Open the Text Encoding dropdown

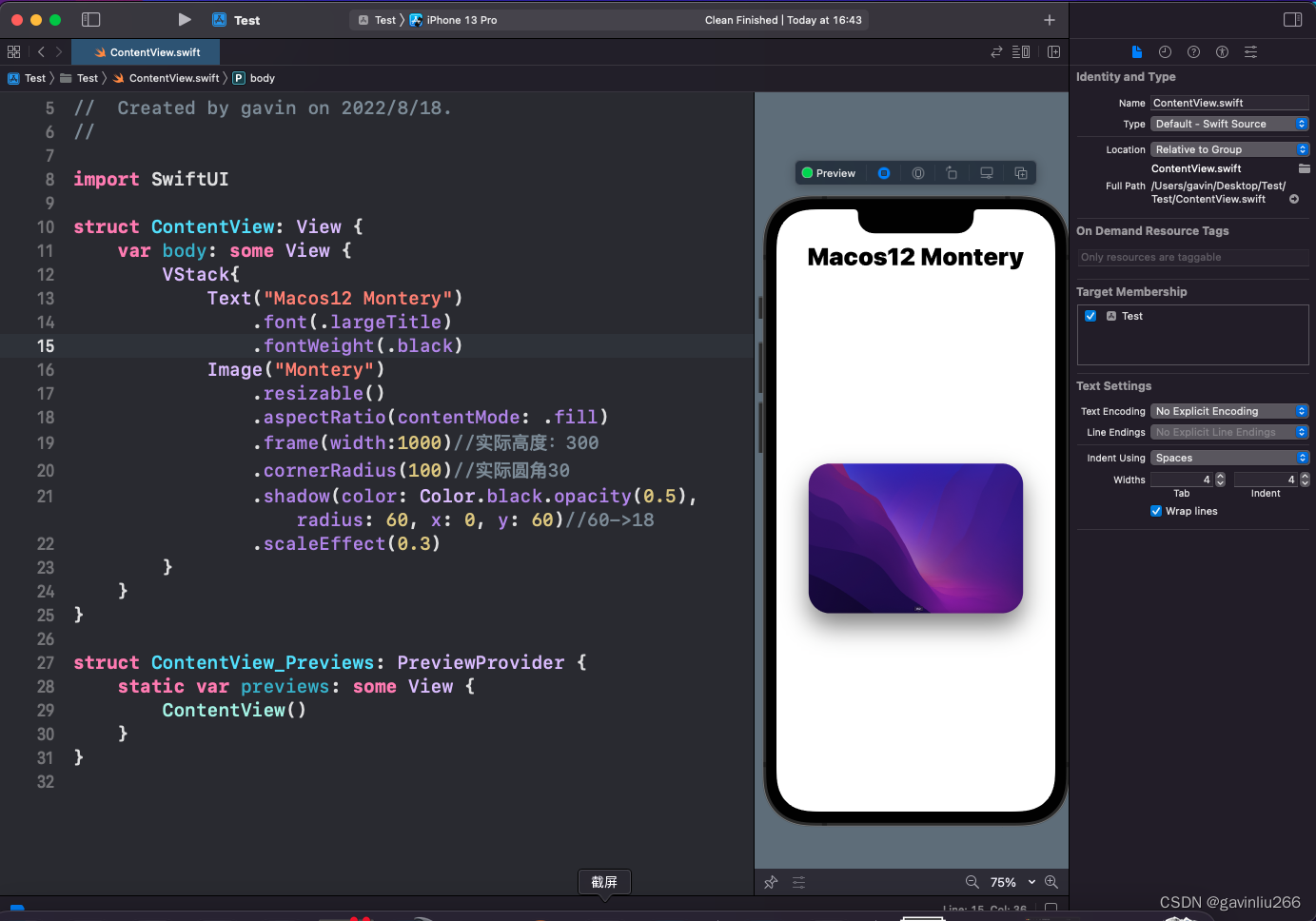click(x=1229, y=411)
